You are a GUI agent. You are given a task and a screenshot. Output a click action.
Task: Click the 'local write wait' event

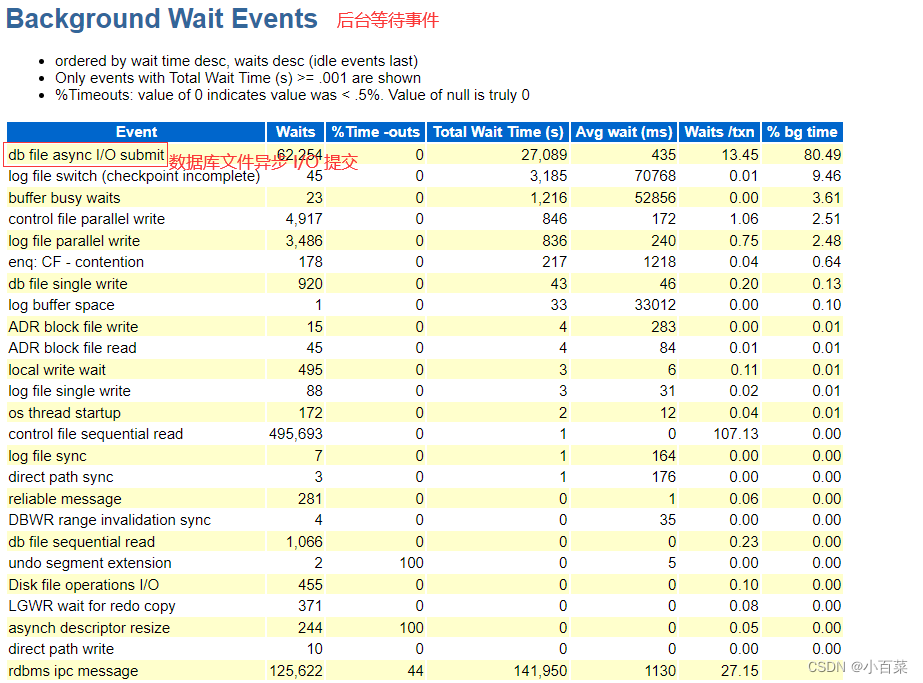click(x=57, y=370)
